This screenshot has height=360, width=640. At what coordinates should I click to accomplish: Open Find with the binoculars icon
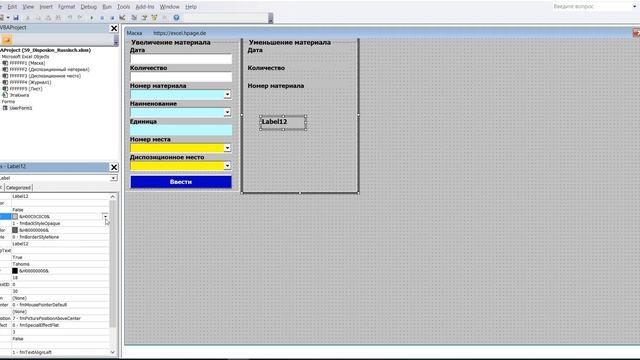(x=58, y=18)
